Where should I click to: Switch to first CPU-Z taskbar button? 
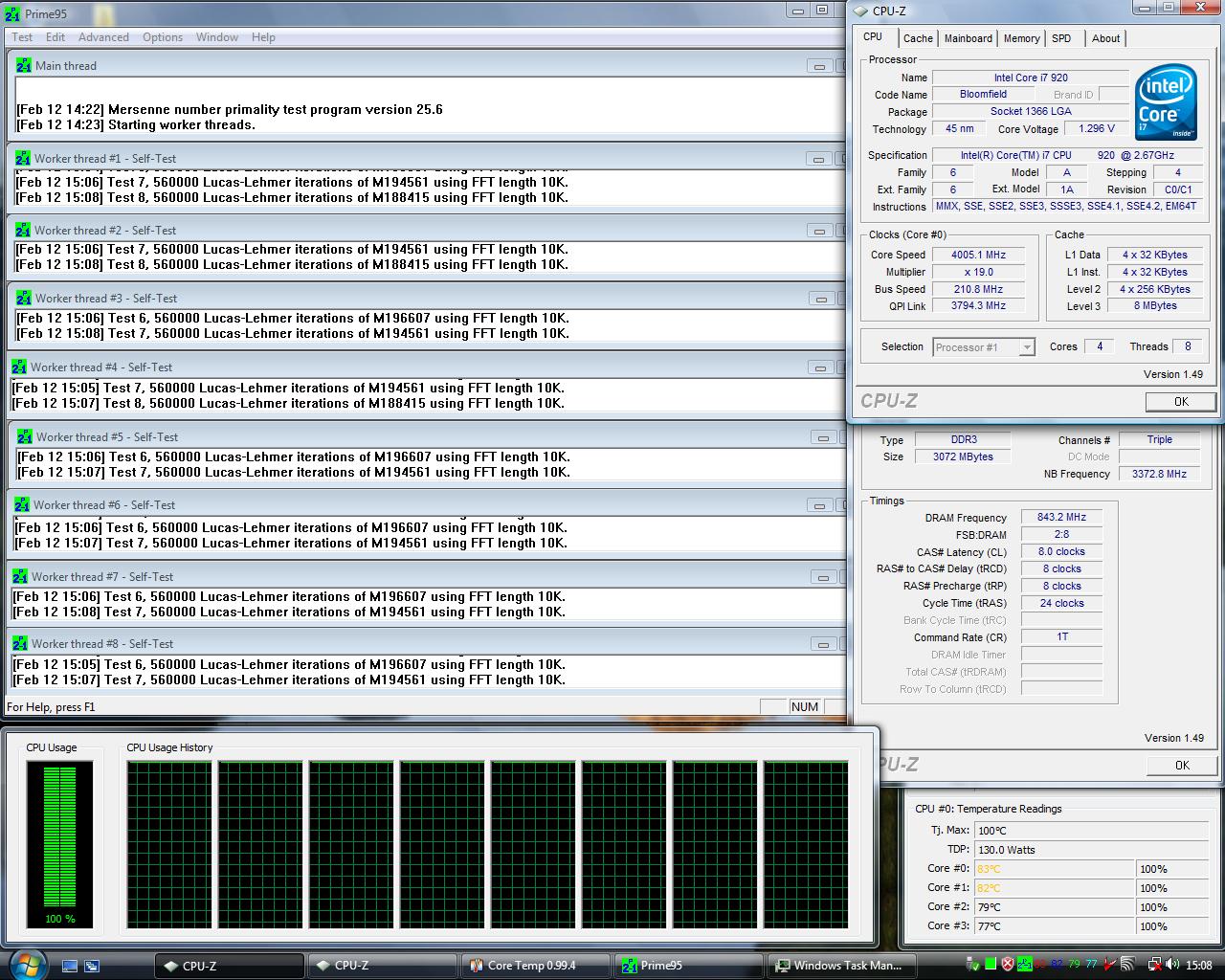(230, 966)
